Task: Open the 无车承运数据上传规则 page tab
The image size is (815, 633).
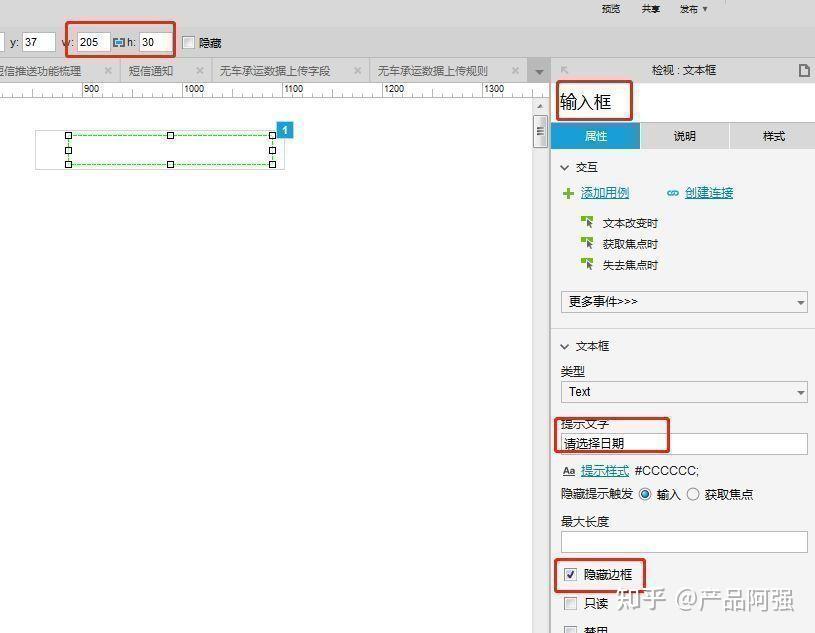Action: pos(433,71)
